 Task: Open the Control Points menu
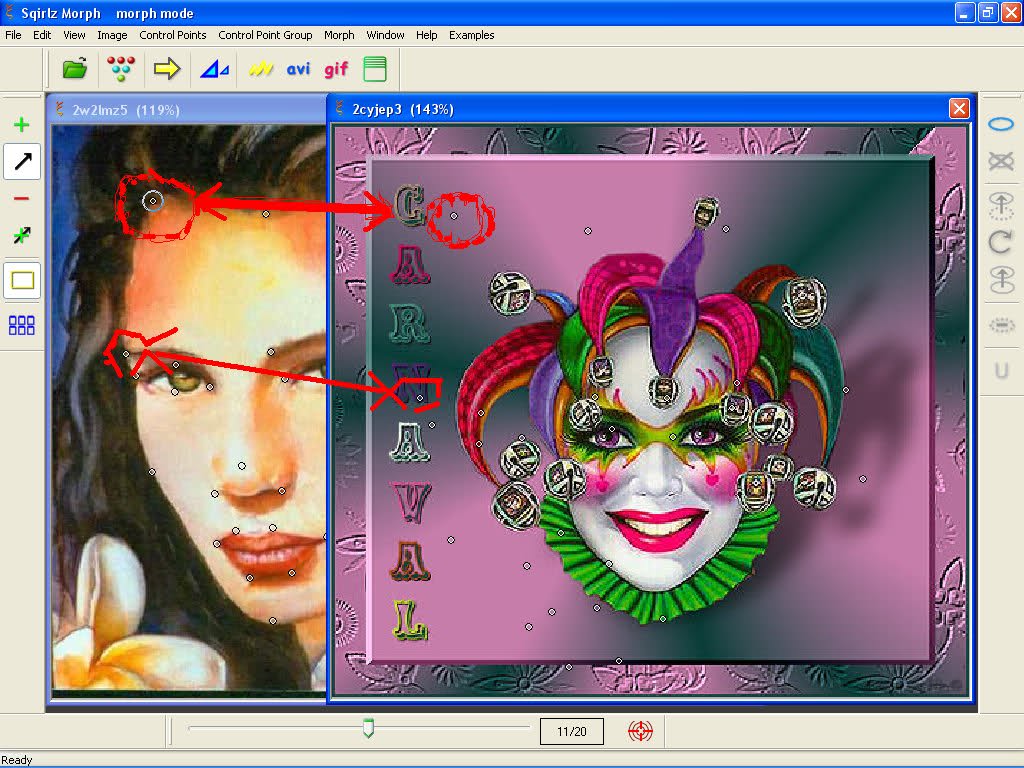coord(172,35)
